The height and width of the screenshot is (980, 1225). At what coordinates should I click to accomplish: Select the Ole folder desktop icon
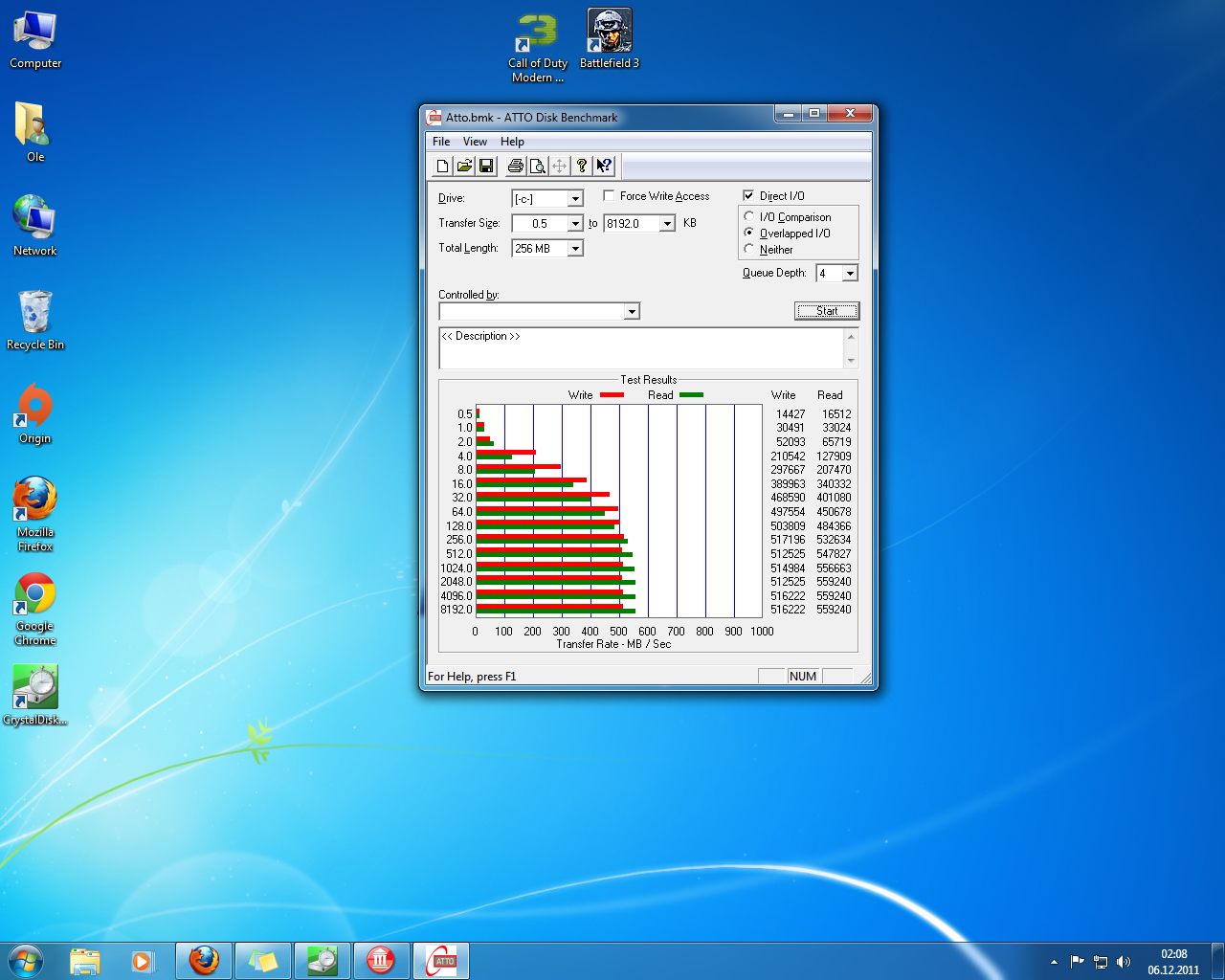click(35, 132)
